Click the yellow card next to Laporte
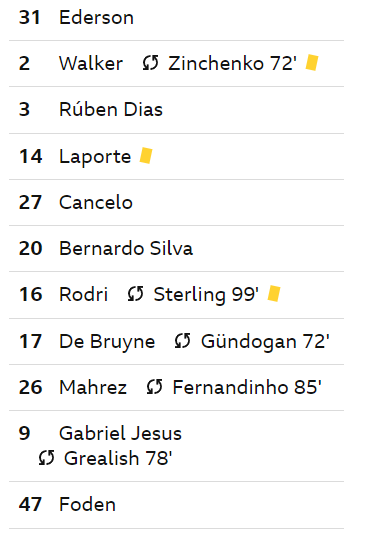 coord(146,156)
